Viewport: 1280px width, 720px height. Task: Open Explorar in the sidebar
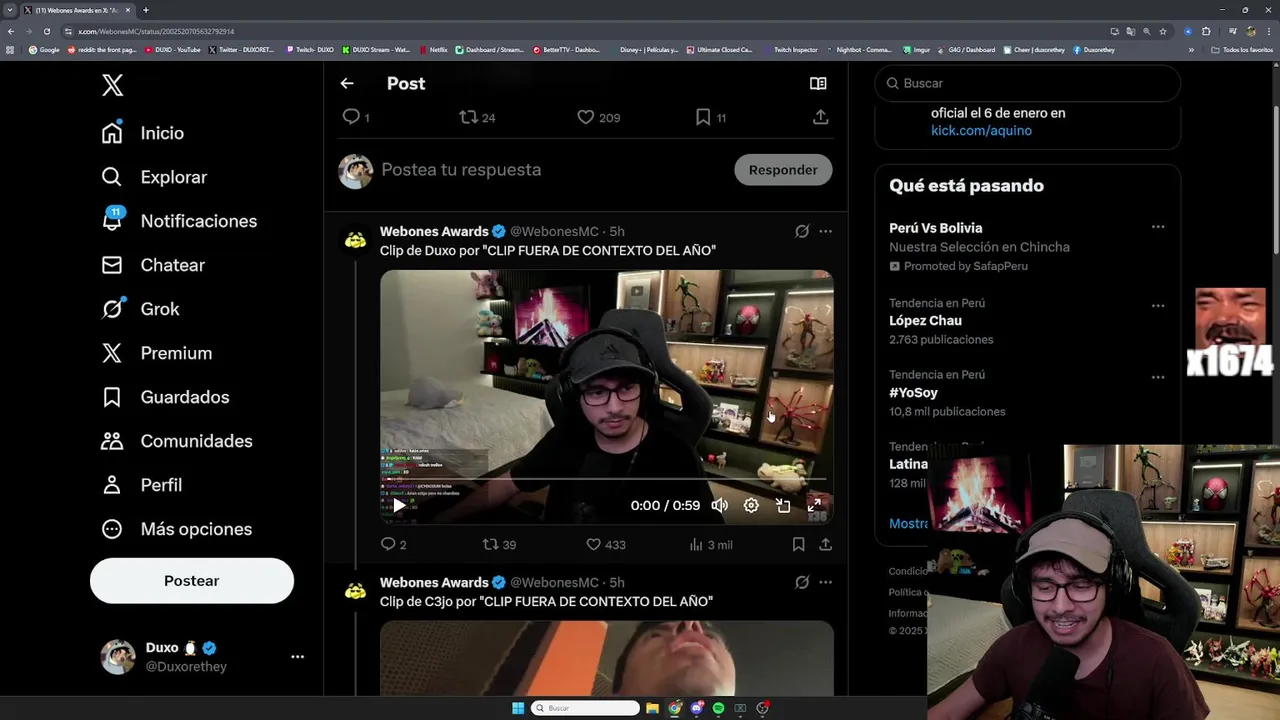tap(154, 177)
